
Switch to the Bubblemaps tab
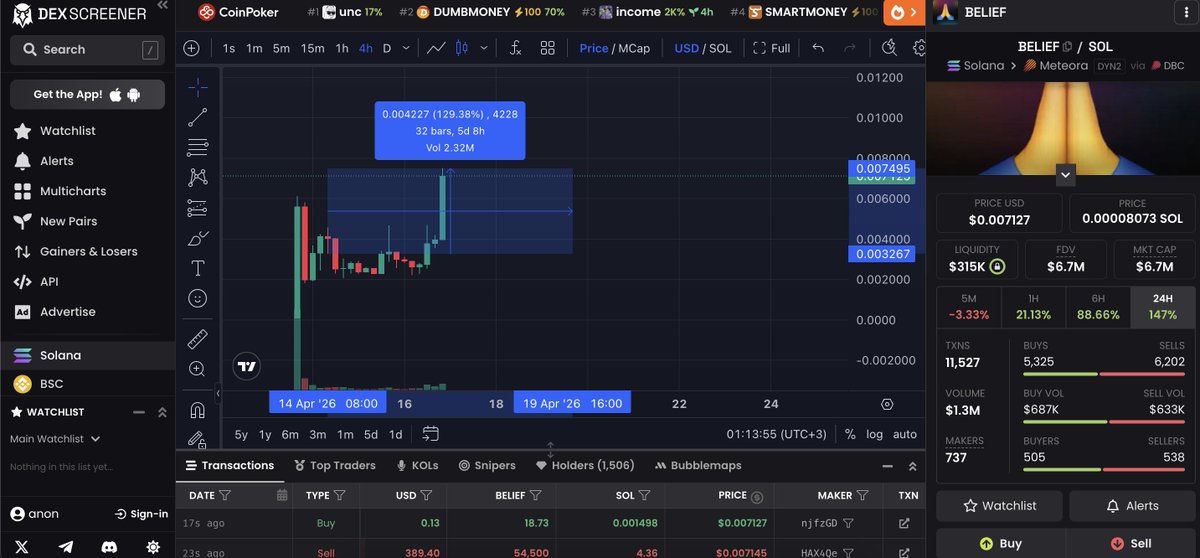698,465
